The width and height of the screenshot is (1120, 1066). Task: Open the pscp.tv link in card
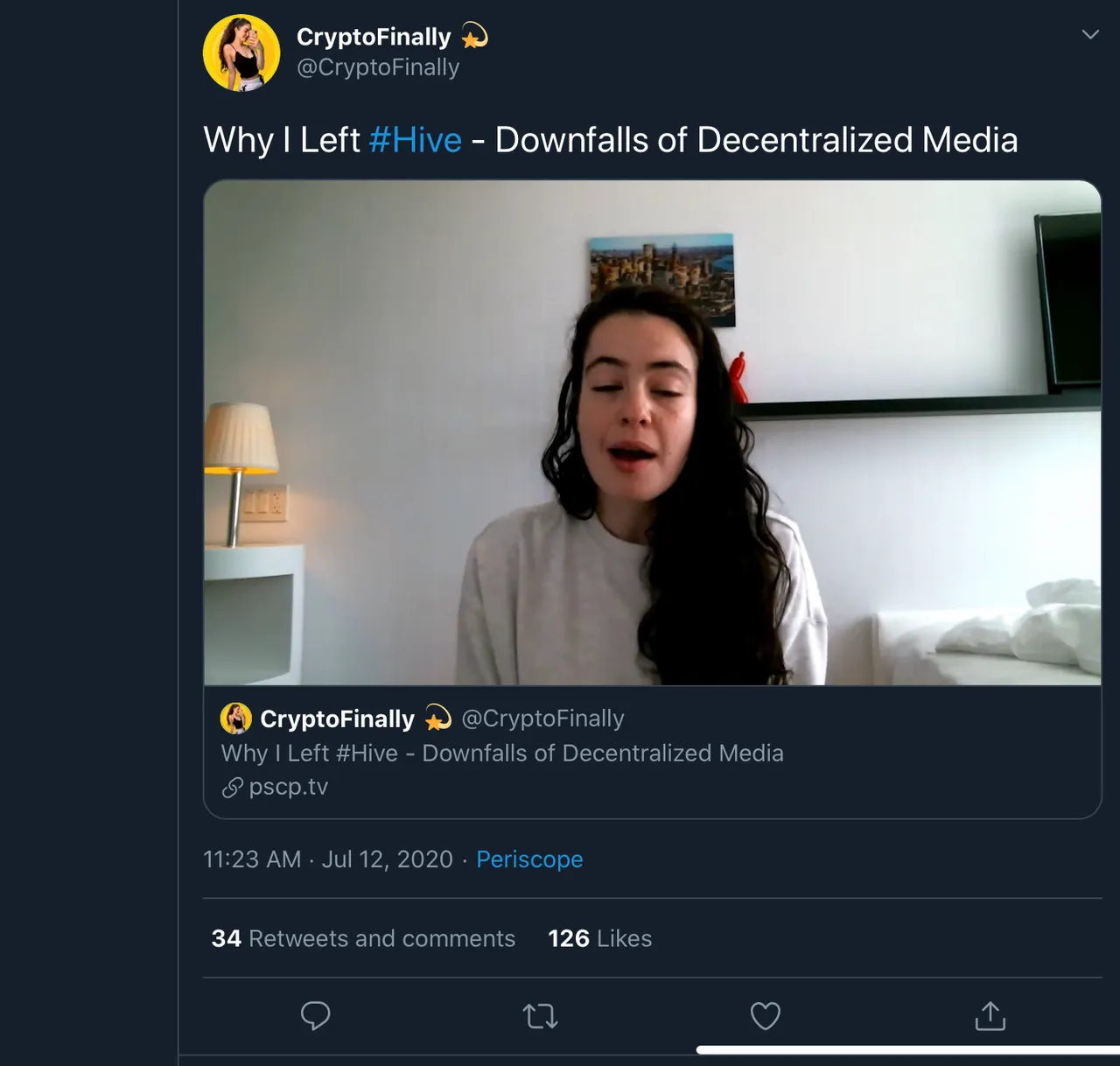coord(288,787)
